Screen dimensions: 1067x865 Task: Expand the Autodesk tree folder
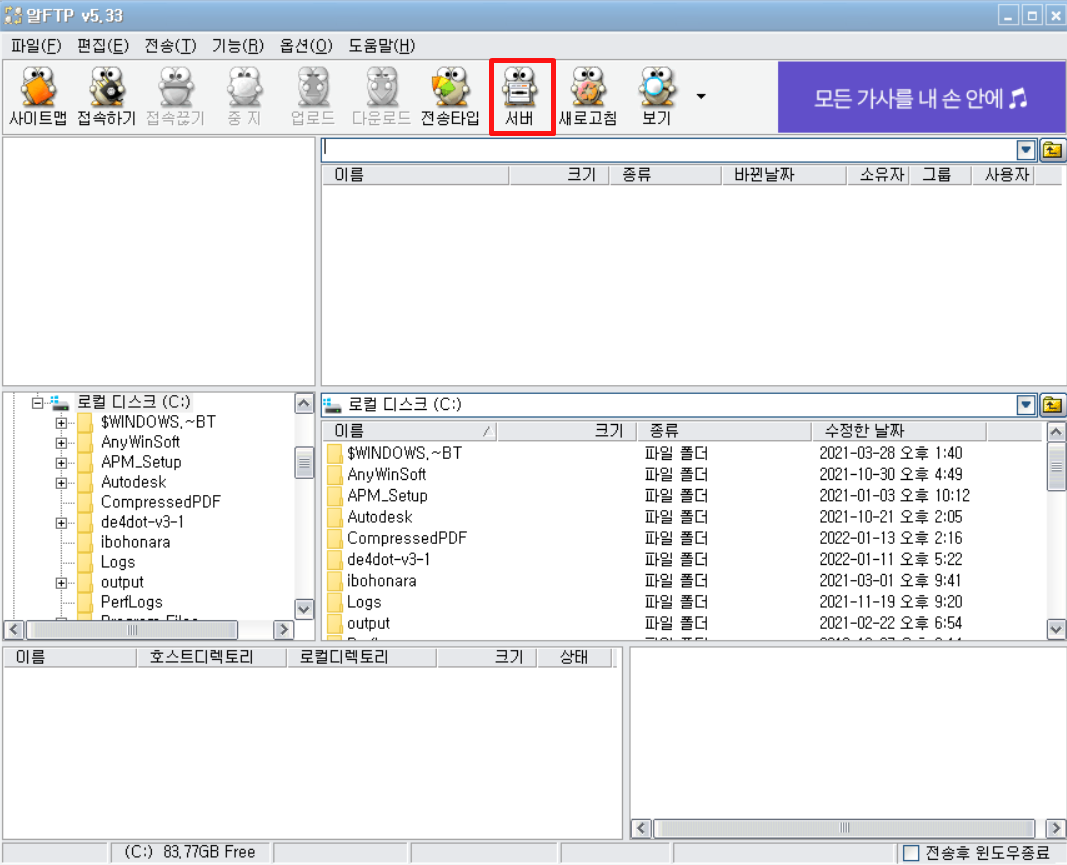pos(61,483)
